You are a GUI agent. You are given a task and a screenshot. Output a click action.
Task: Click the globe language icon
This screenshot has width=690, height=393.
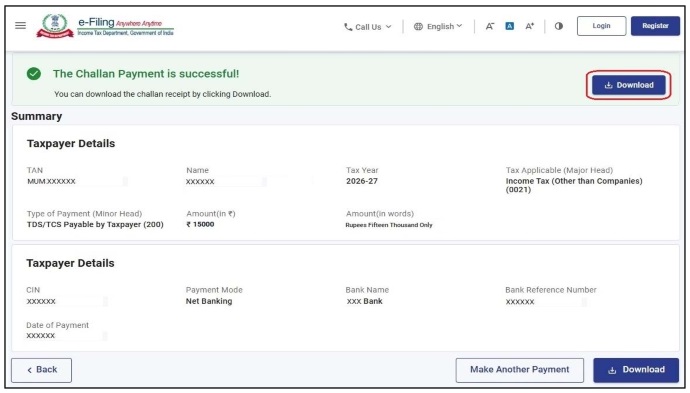(418, 27)
